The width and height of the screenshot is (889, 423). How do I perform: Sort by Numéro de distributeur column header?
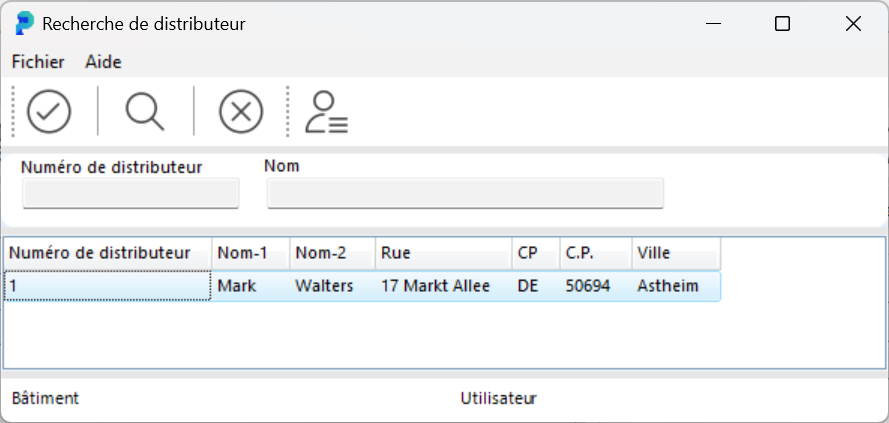[x=107, y=253]
